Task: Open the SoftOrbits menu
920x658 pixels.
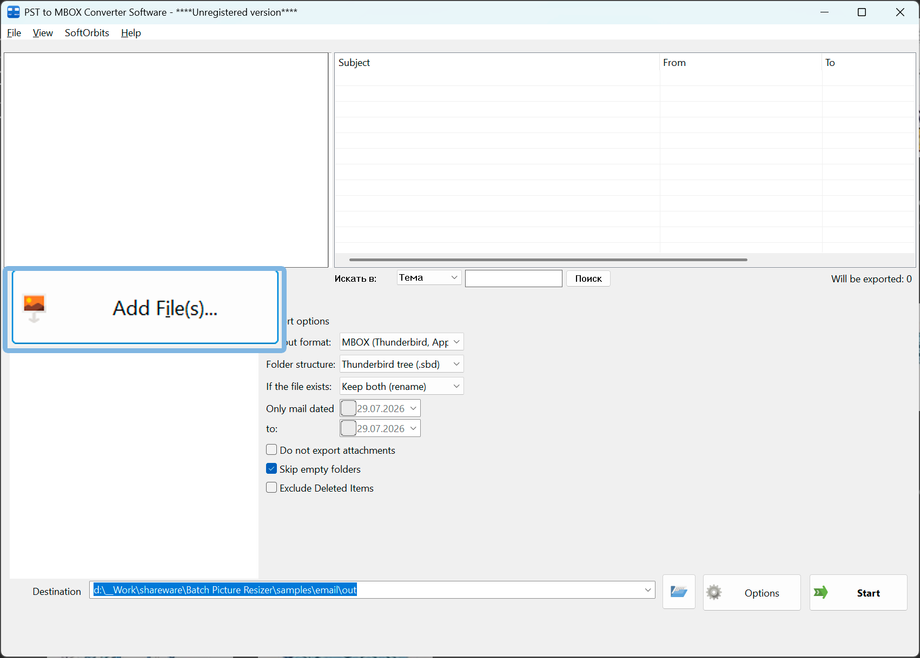Action: point(87,33)
